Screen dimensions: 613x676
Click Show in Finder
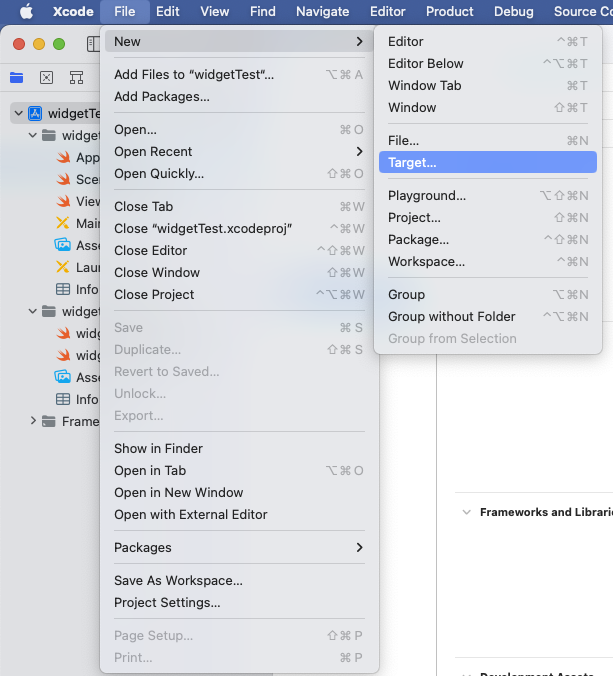pyautogui.click(x=239, y=448)
